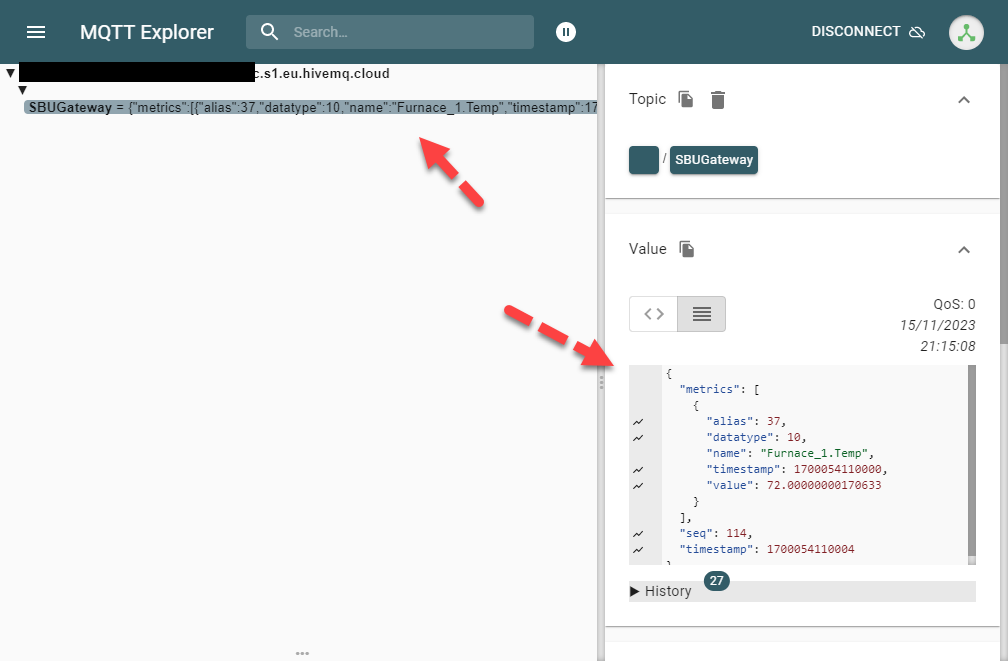
Task: Toggle the sparkline chart next to the value field
Action: tap(637, 485)
